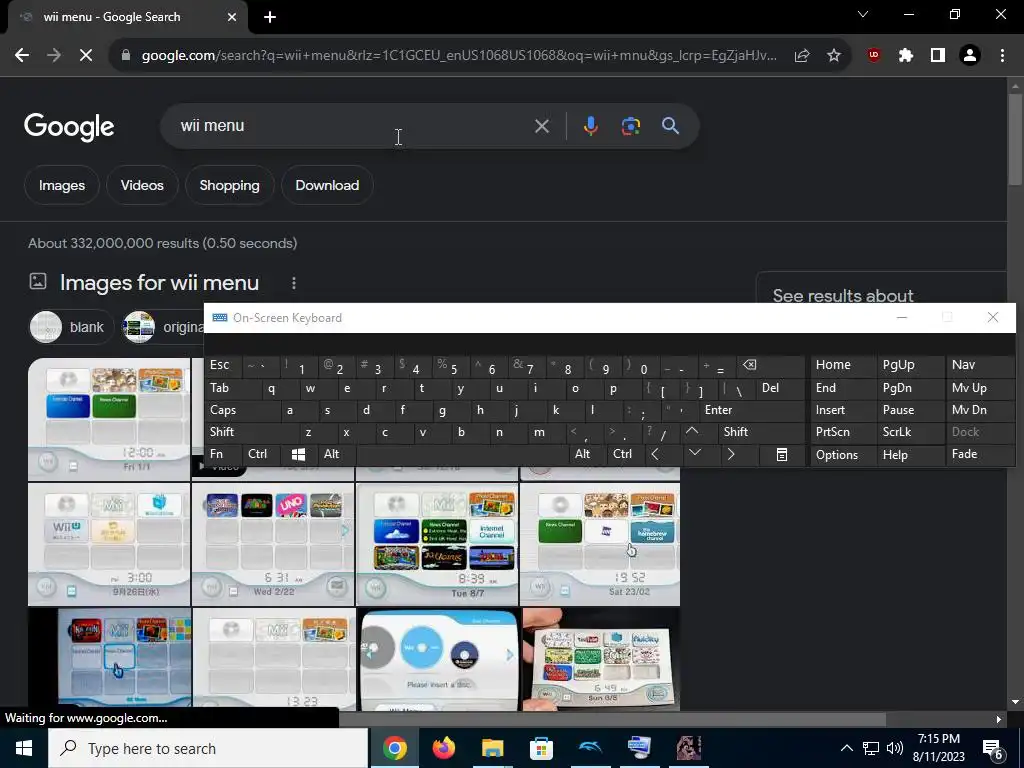Viewport: 1024px width, 768px height.
Task: Stop loading the page in Chrome
Action: (86, 56)
